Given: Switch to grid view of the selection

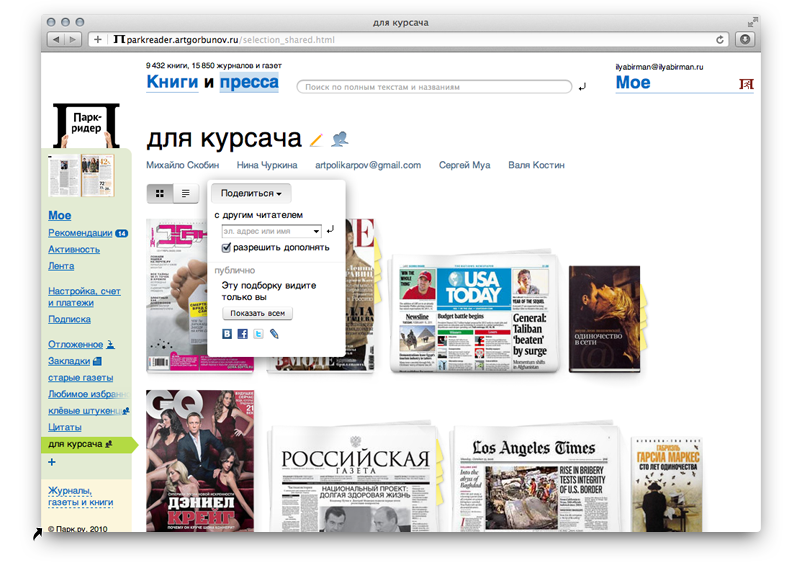Looking at the screenshot, I should (160, 193).
